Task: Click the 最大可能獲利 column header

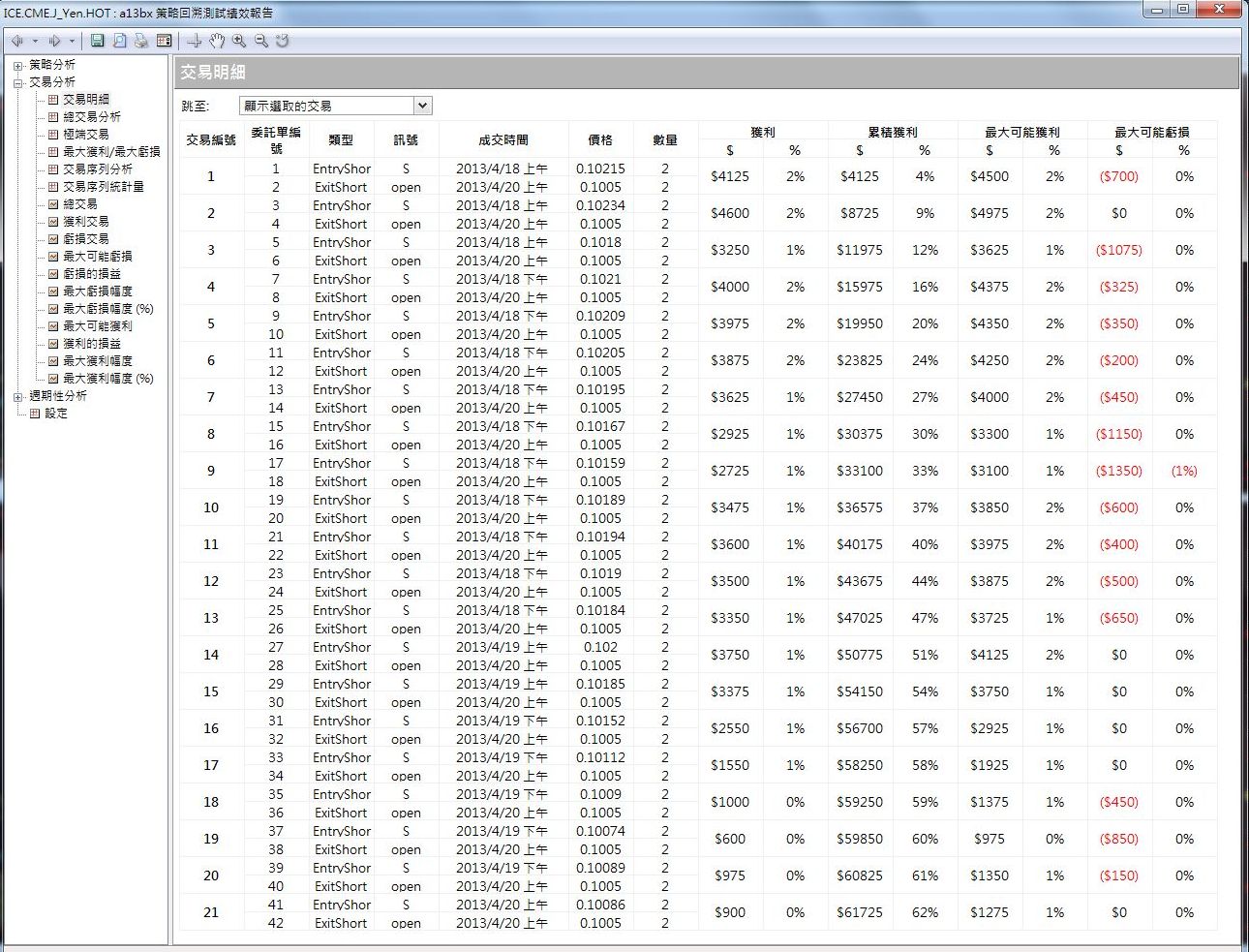Action: coord(1022,132)
